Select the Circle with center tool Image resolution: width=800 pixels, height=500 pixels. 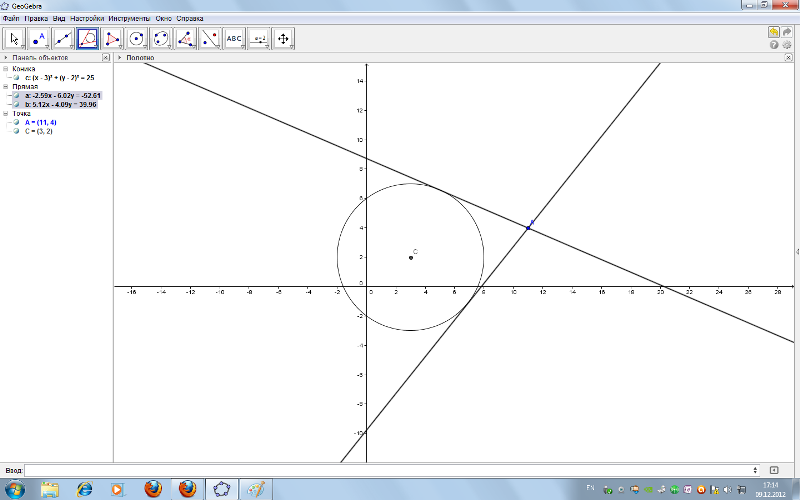click(x=136, y=39)
